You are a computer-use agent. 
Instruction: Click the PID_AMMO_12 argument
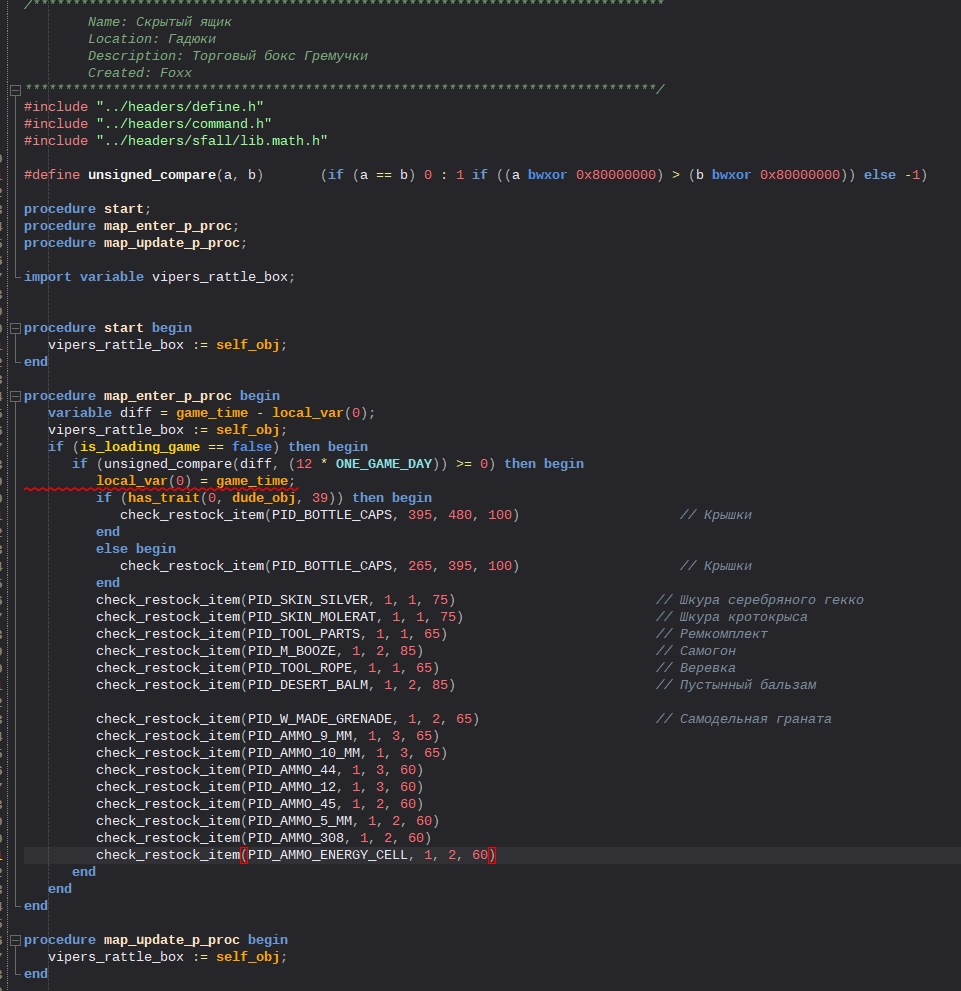coord(292,789)
